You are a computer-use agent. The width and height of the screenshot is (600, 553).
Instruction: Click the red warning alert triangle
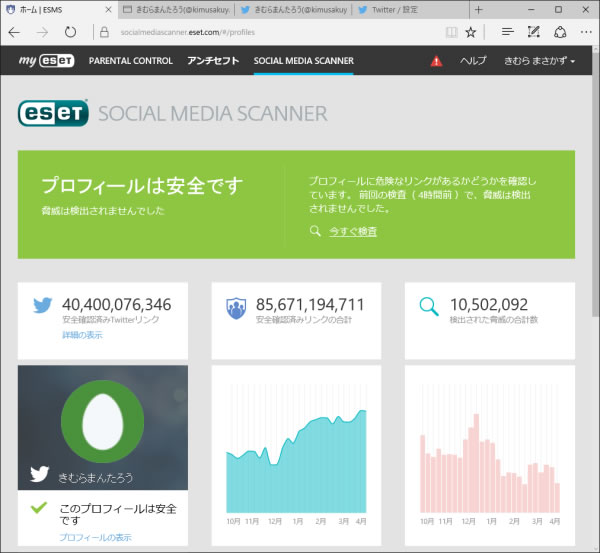click(436, 61)
